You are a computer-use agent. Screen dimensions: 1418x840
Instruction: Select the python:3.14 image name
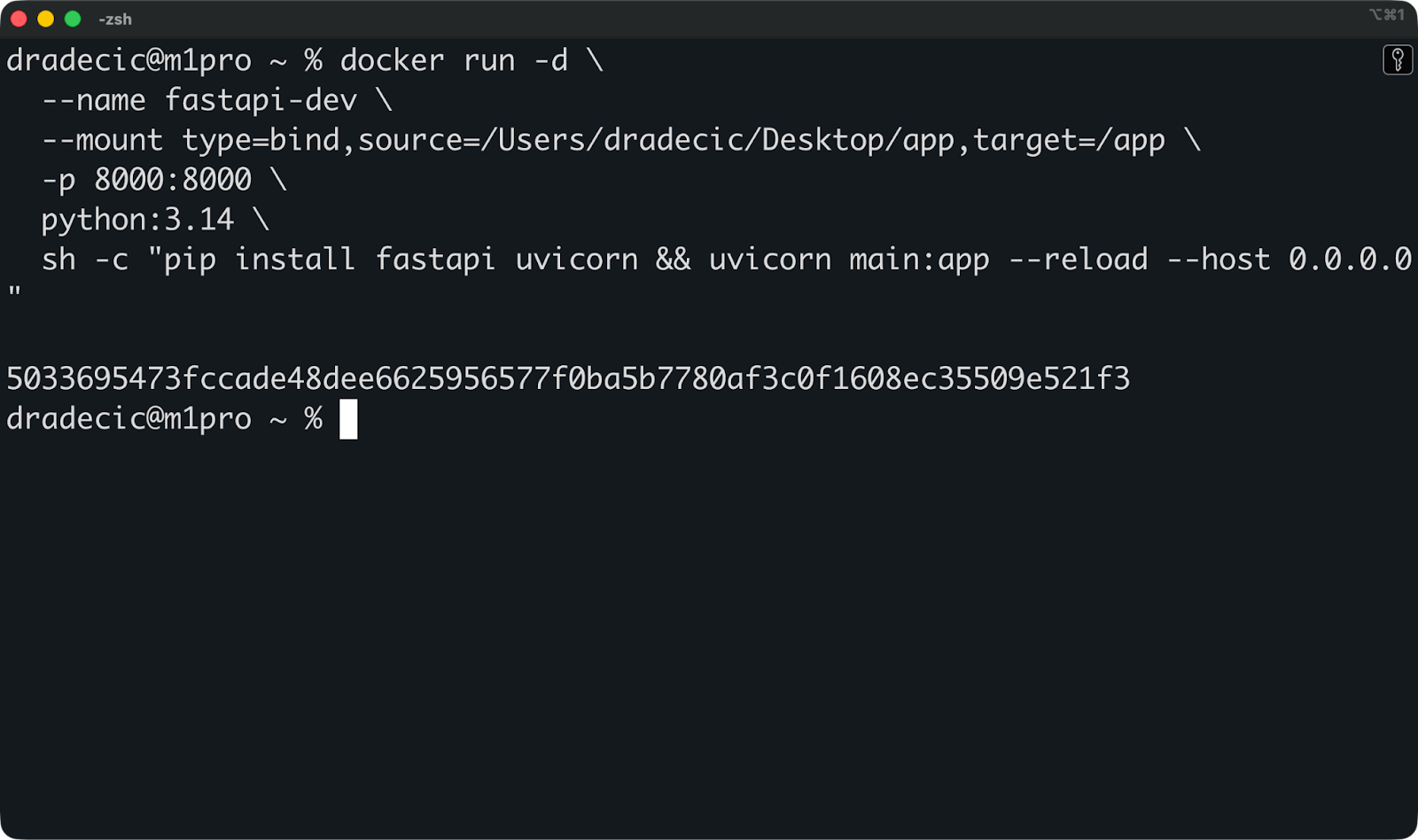pos(137,219)
